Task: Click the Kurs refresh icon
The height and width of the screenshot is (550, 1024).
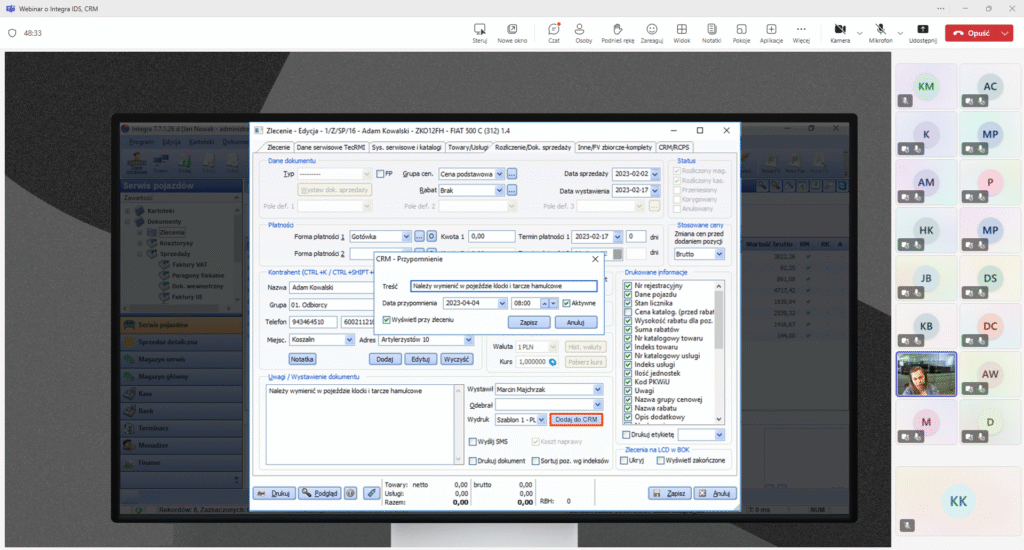Action: pyautogui.click(x=552, y=362)
